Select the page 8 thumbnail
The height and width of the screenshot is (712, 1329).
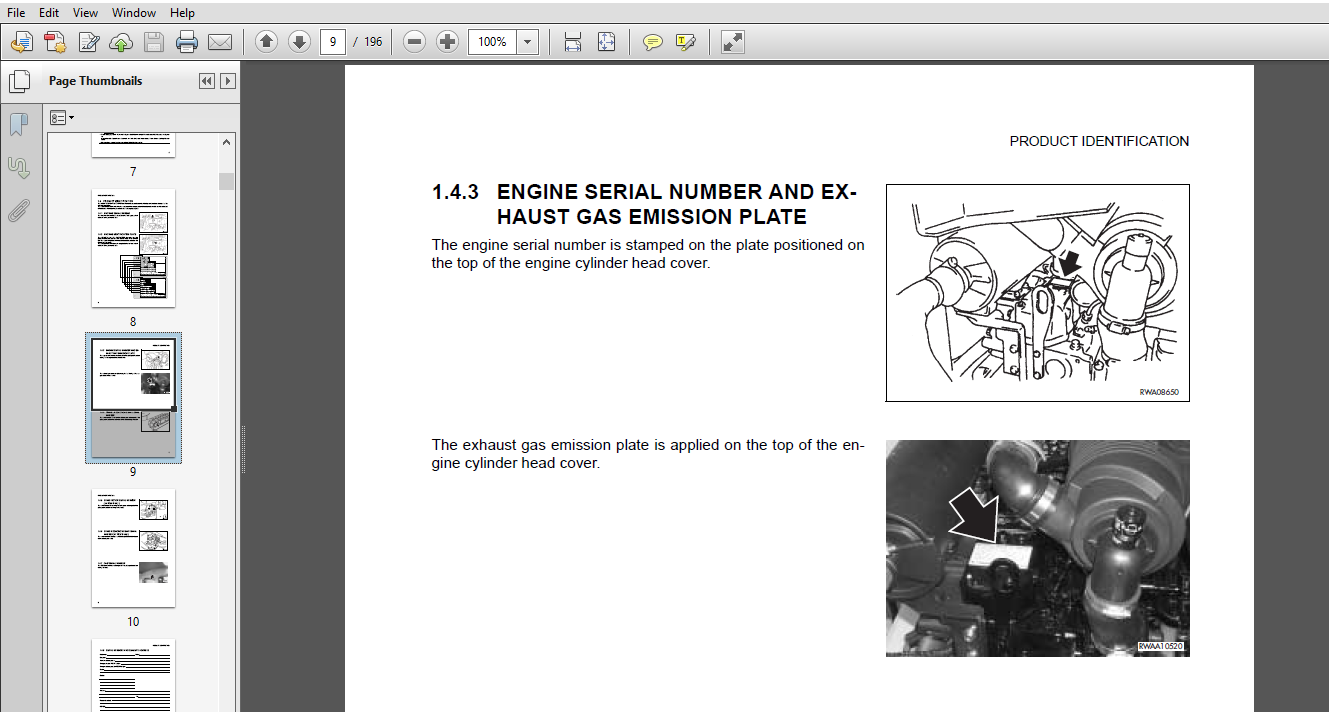133,248
